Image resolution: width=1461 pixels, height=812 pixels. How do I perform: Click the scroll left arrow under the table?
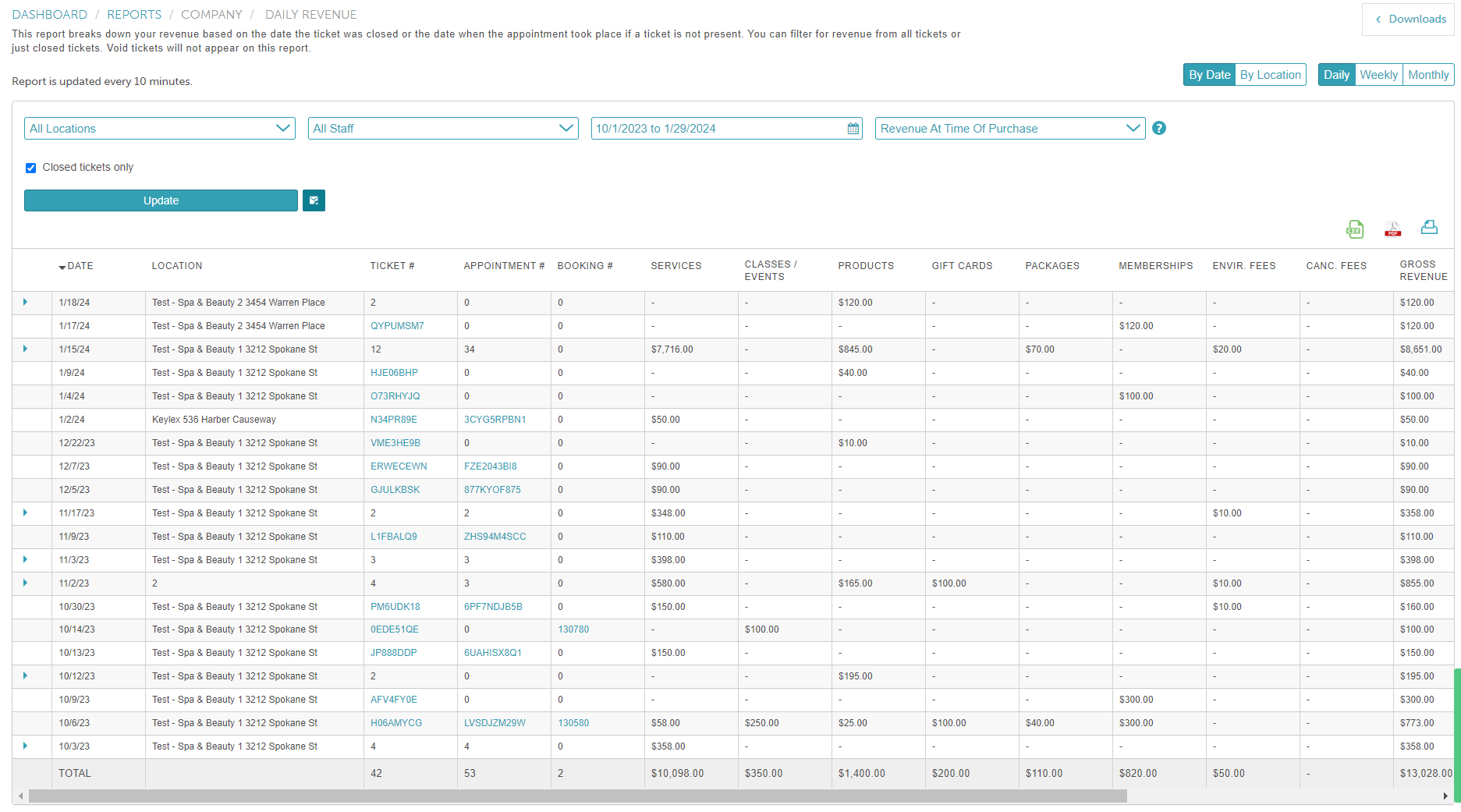[x=20, y=796]
